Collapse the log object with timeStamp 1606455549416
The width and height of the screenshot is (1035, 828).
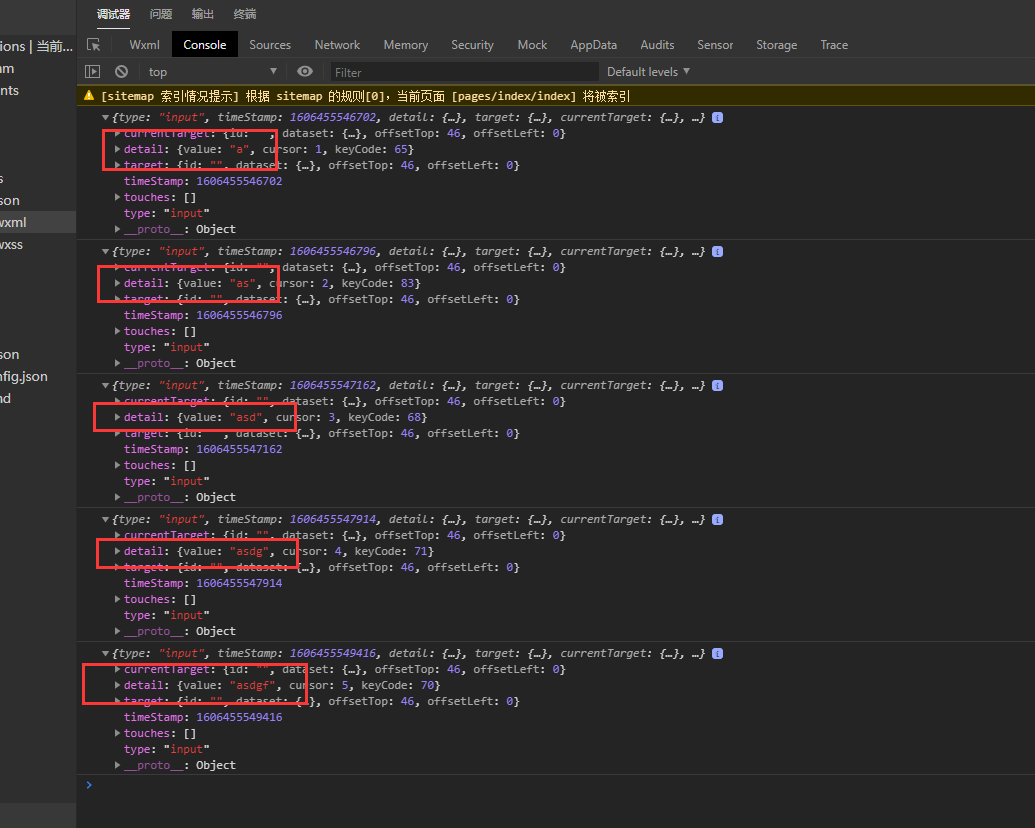point(106,654)
